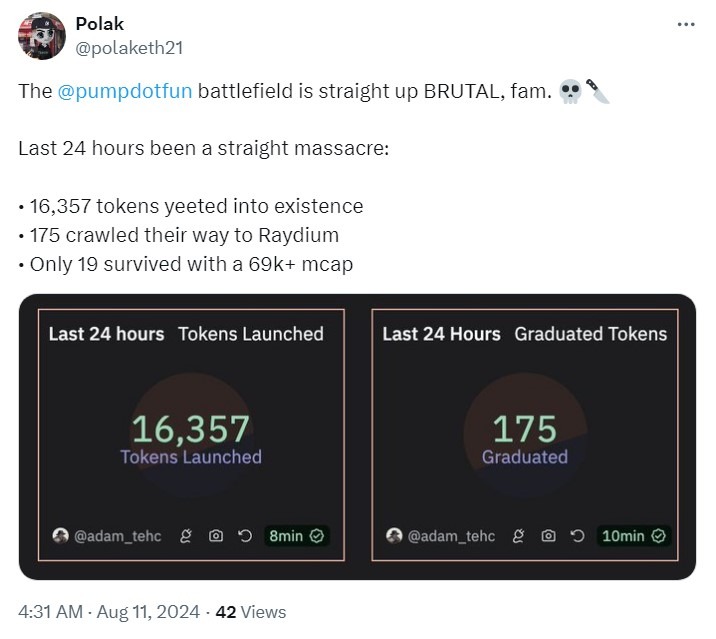Click the refresh icon in Tokens Launched card

coord(244,536)
